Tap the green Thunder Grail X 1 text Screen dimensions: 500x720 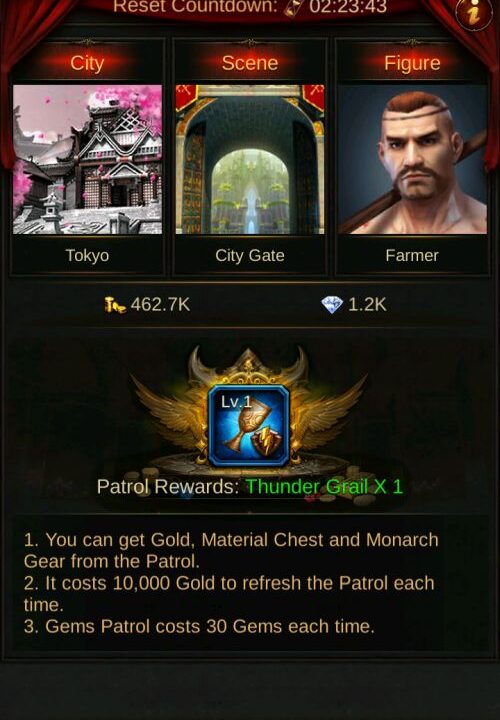coord(324,487)
